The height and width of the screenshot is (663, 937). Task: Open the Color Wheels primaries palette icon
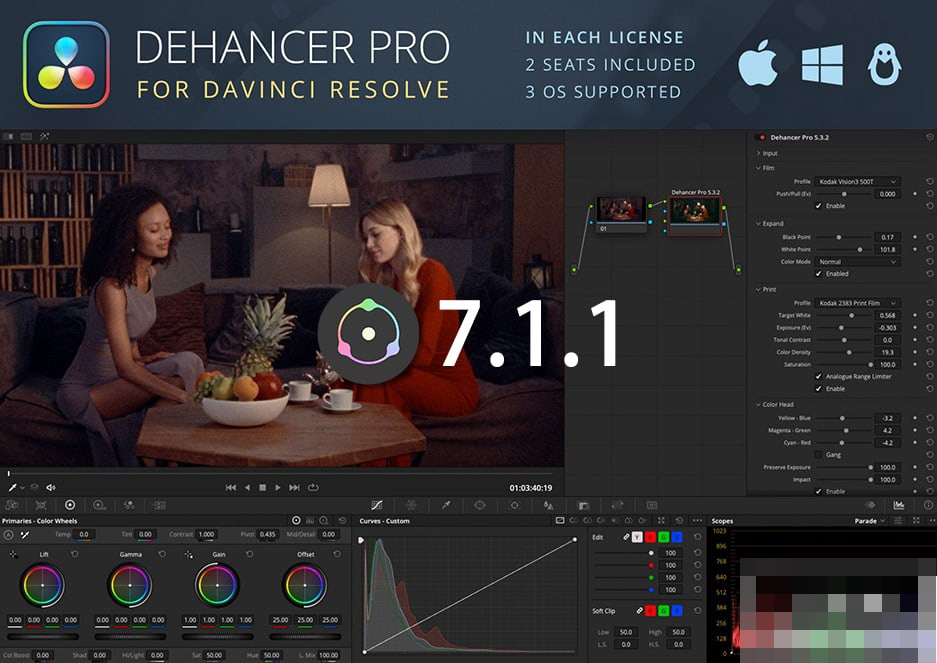tap(70, 506)
